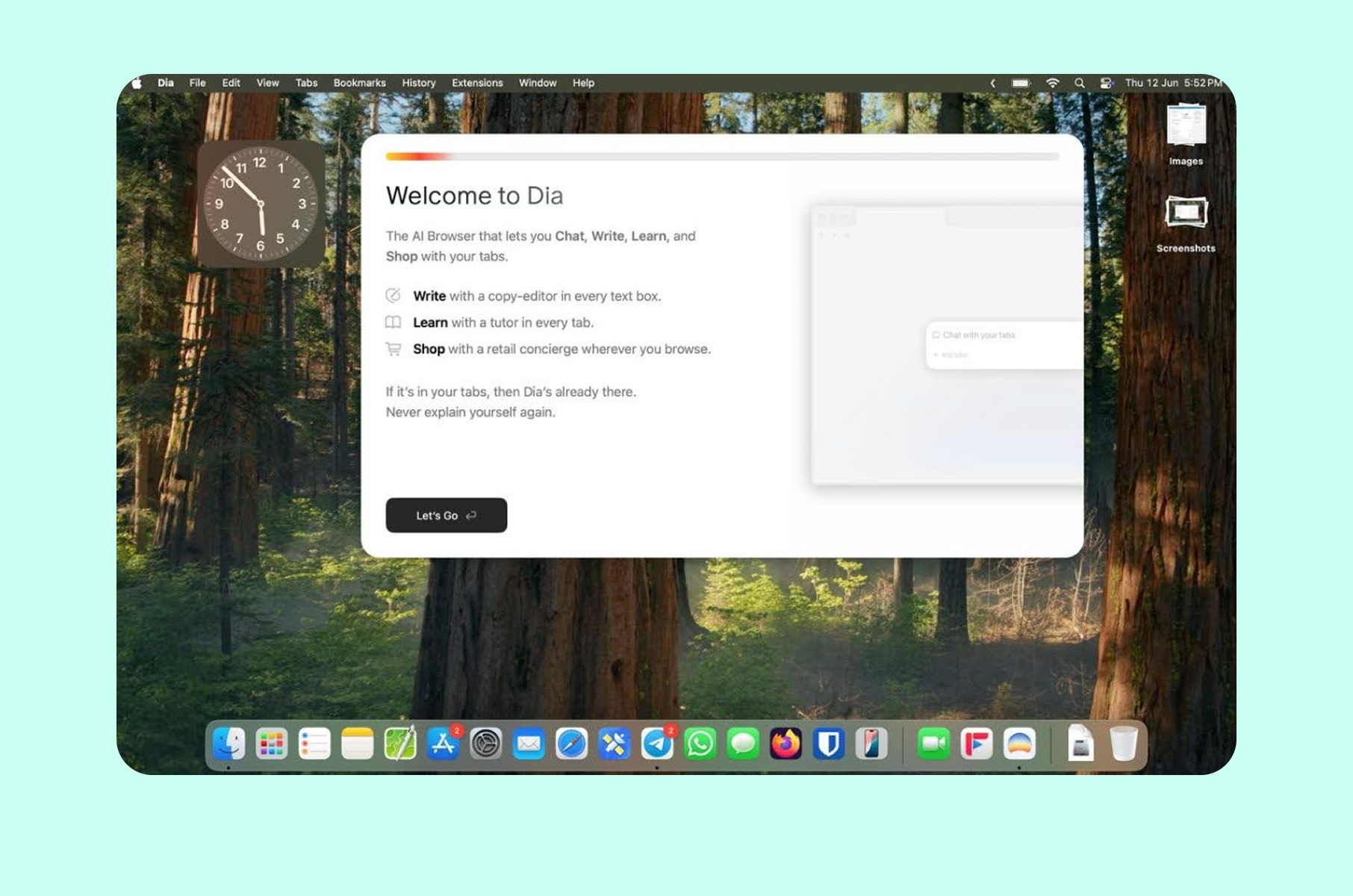Screen dimensions: 1353x896
Task: Open Safari from the Dock
Action: 572,743
